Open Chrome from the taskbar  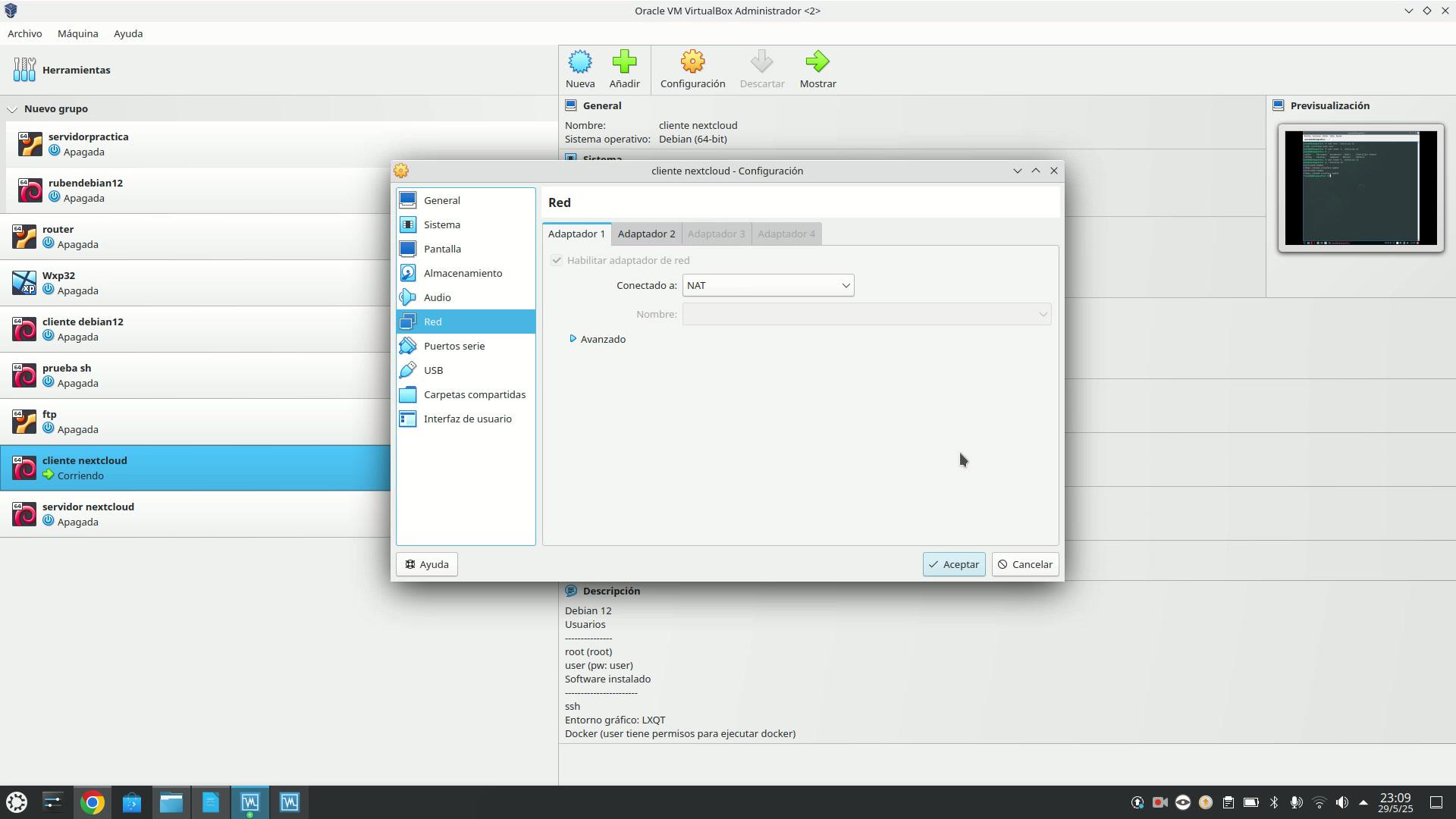click(92, 802)
